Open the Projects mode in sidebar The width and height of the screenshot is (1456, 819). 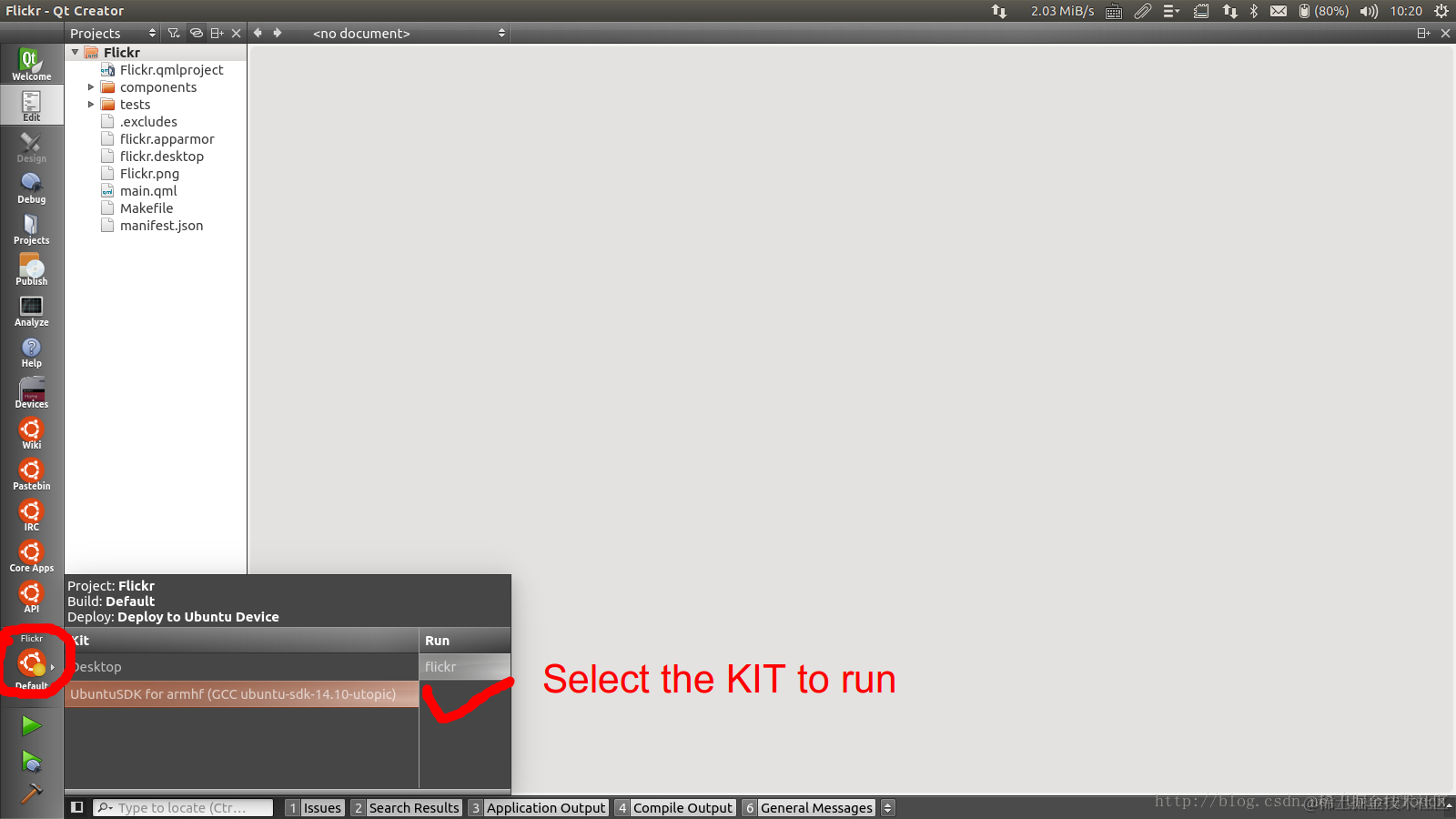31,228
